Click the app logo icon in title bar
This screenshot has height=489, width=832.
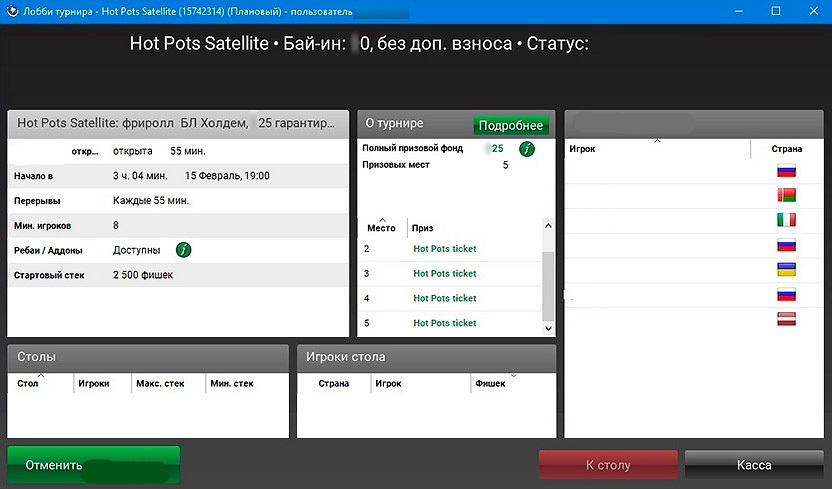click(12, 11)
